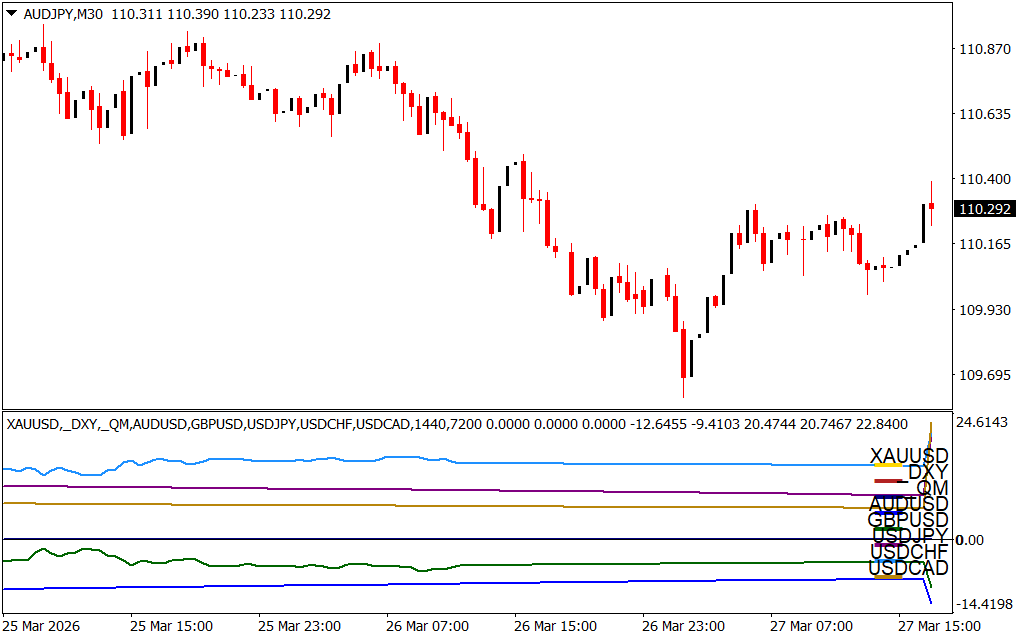Click the 25 Mar 2026 date label
The image size is (1024, 640).
[44, 626]
